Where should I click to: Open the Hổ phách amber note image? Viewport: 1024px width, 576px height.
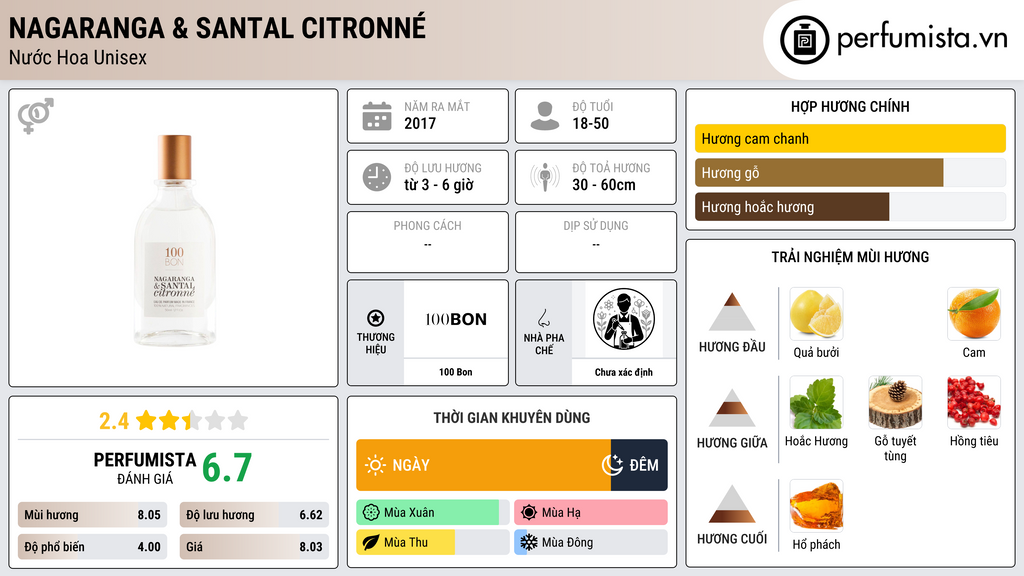[816, 505]
